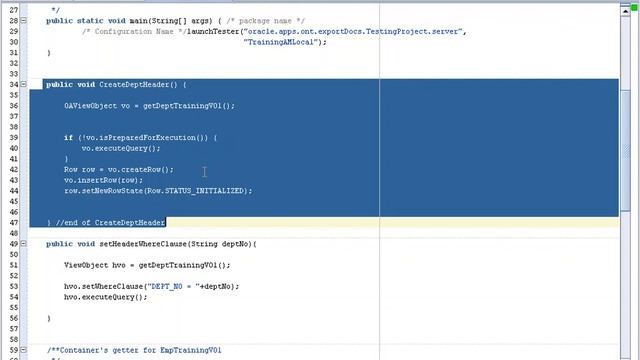The height and width of the screenshot is (360, 640).
Task: Collapse the comment fold at line 59
Action: pyautogui.click(x=24, y=350)
